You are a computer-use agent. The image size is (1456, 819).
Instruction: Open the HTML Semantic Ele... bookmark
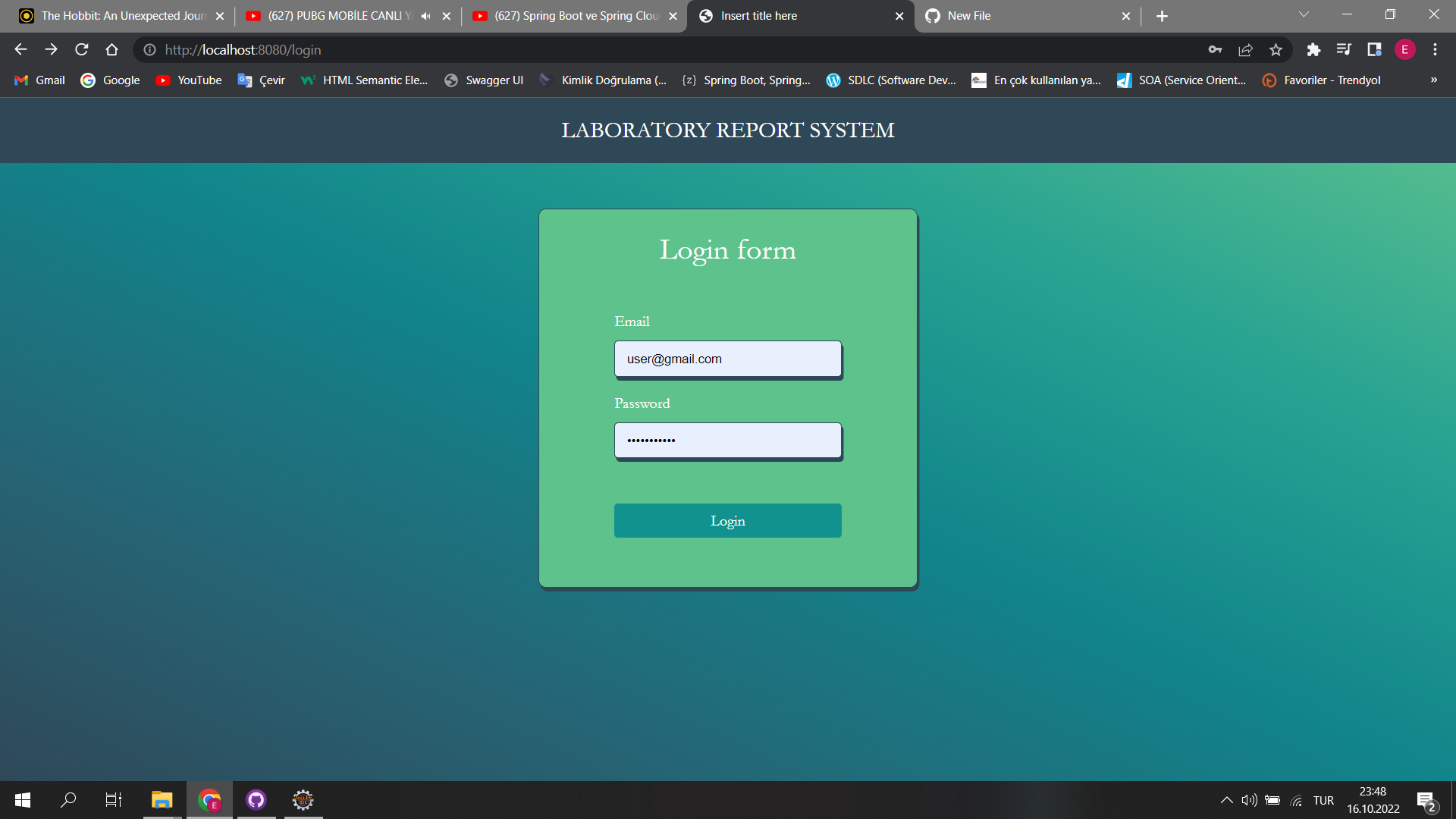pos(365,80)
